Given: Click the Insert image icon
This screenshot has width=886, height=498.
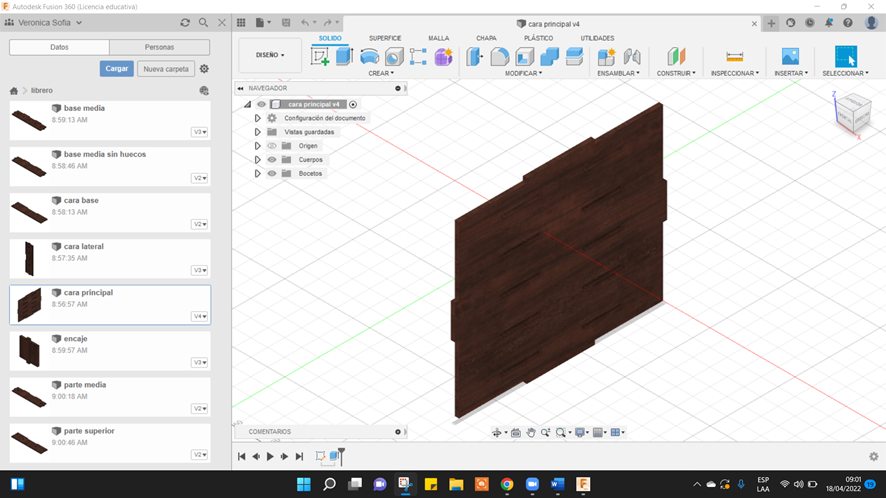Looking at the screenshot, I should pyautogui.click(x=790, y=57).
